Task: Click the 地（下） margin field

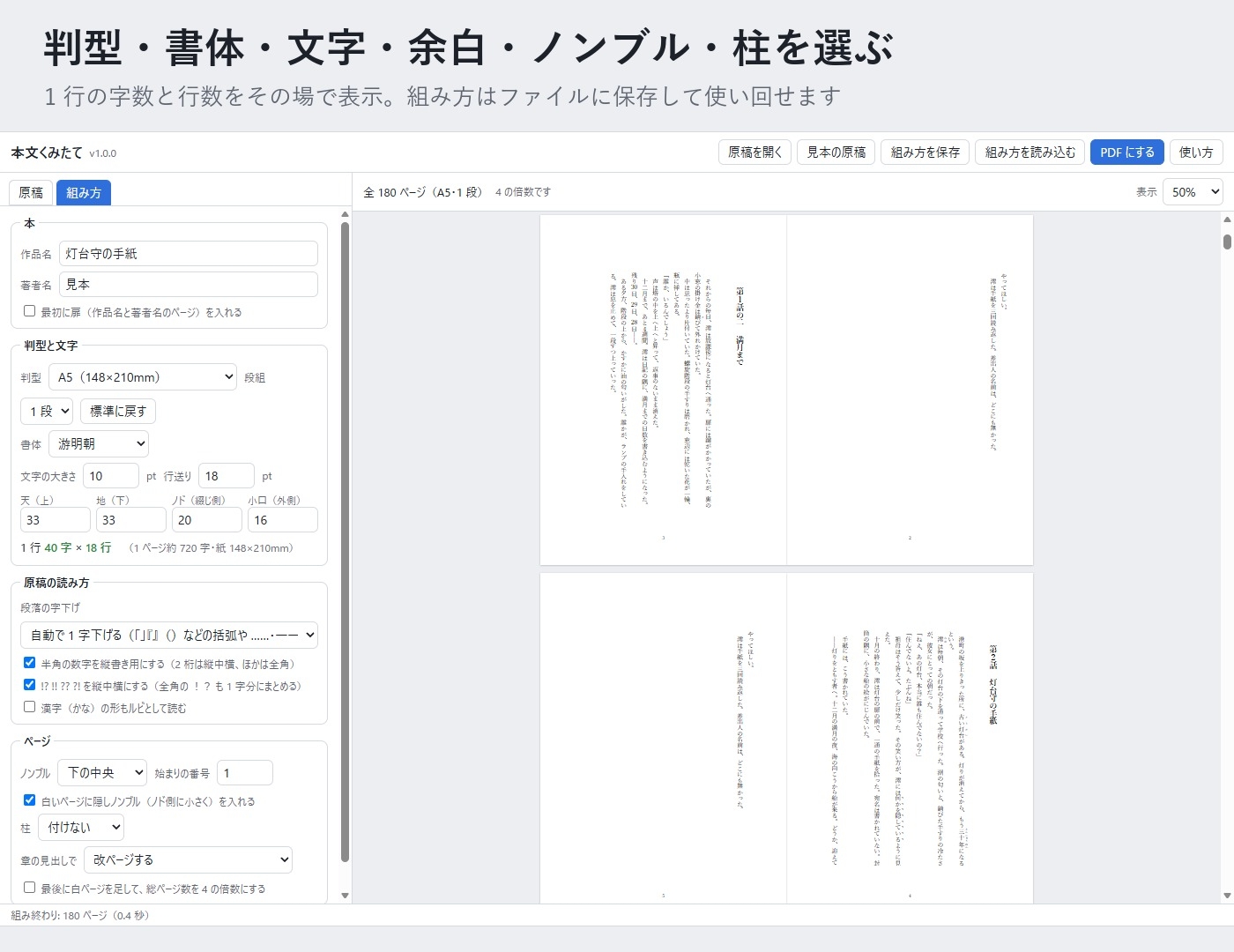Action: click(131, 520)
